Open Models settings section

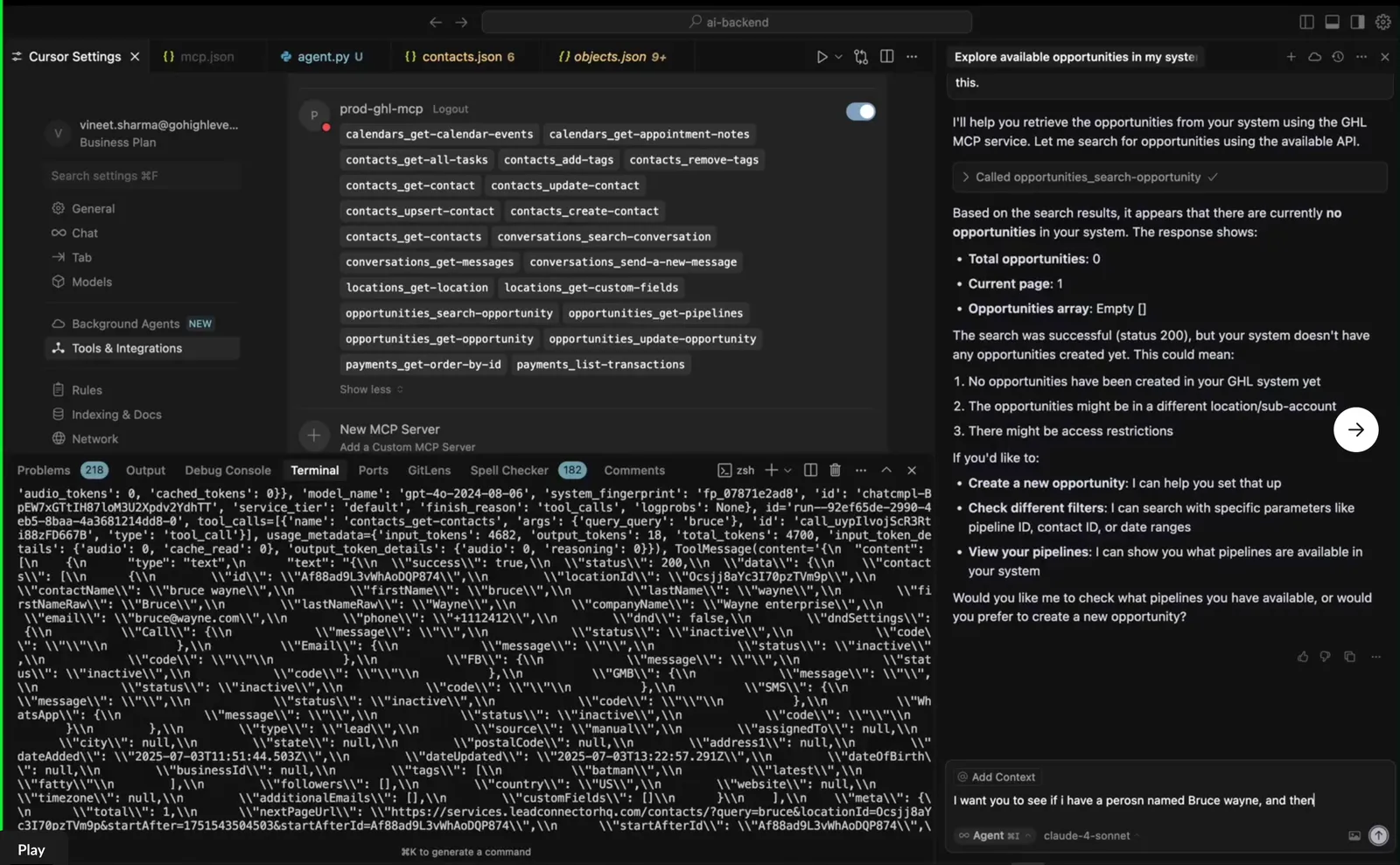[x=92, y=283]
